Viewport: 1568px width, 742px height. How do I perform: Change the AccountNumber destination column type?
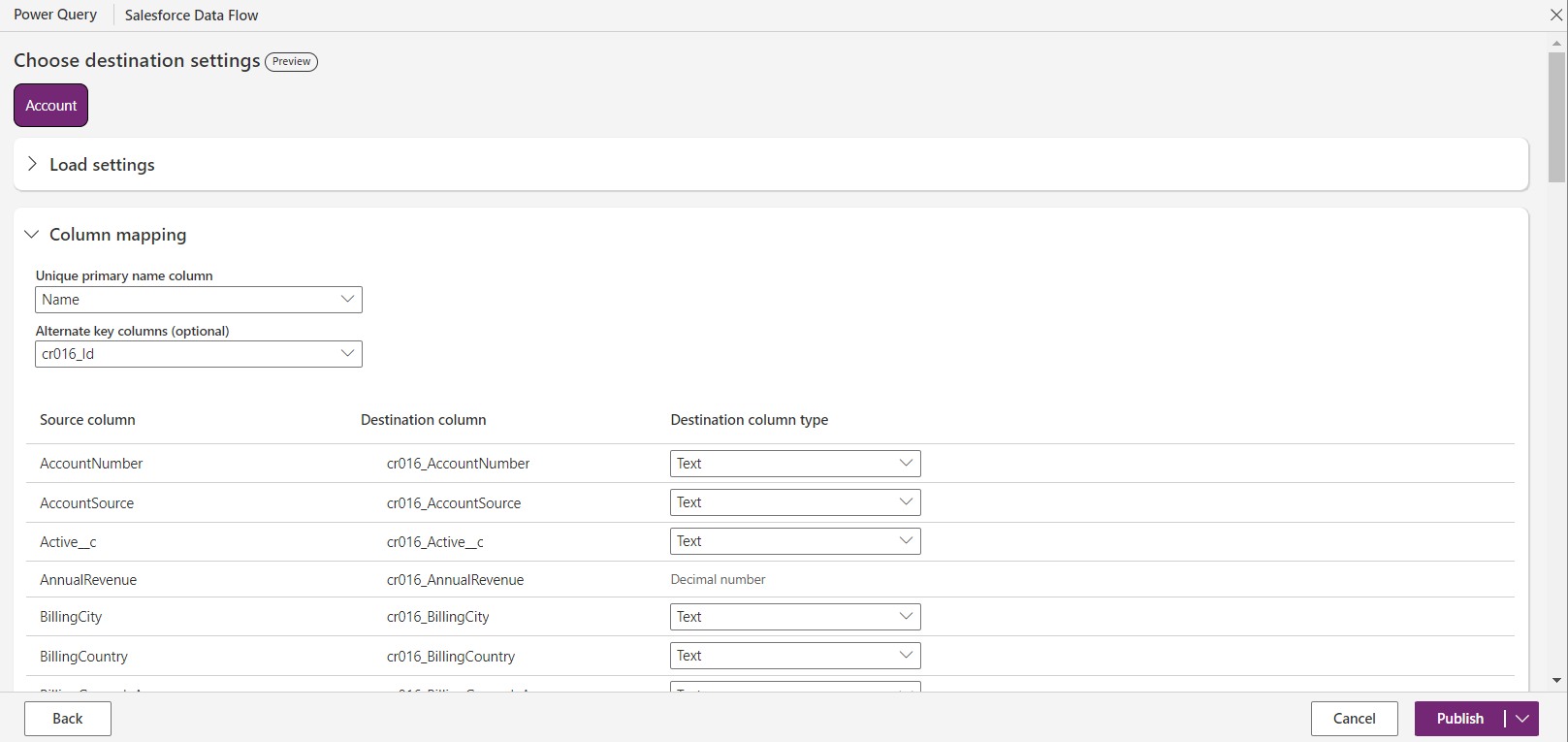pos(794,464)
